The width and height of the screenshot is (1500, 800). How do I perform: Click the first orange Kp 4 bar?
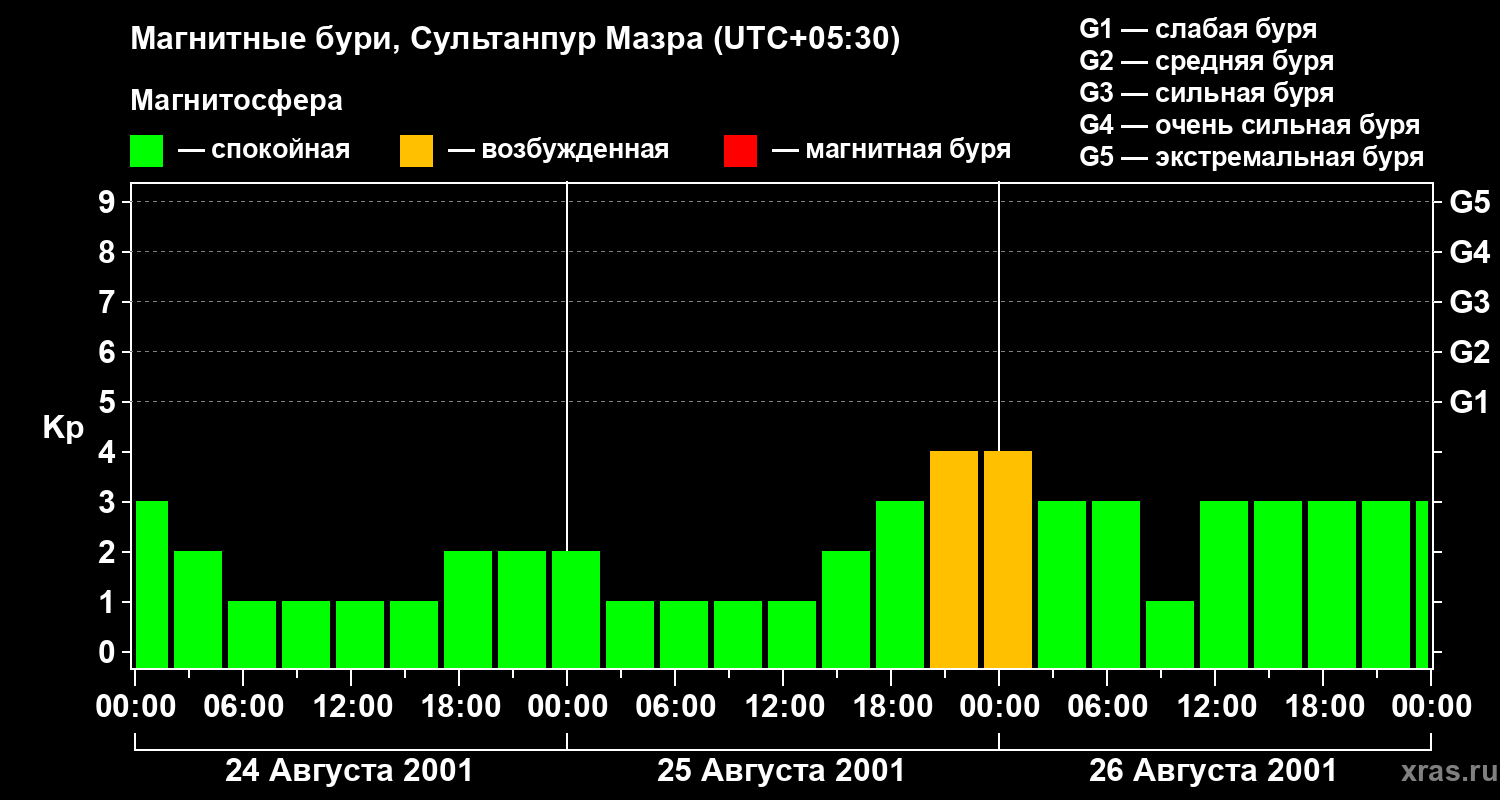[953, 559]
